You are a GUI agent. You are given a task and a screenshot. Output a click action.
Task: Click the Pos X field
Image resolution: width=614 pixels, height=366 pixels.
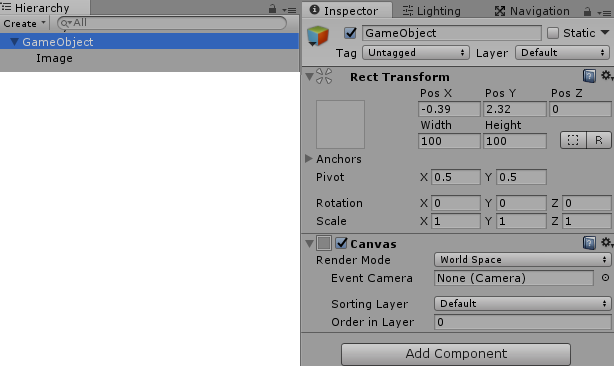[x=449, y=109]
